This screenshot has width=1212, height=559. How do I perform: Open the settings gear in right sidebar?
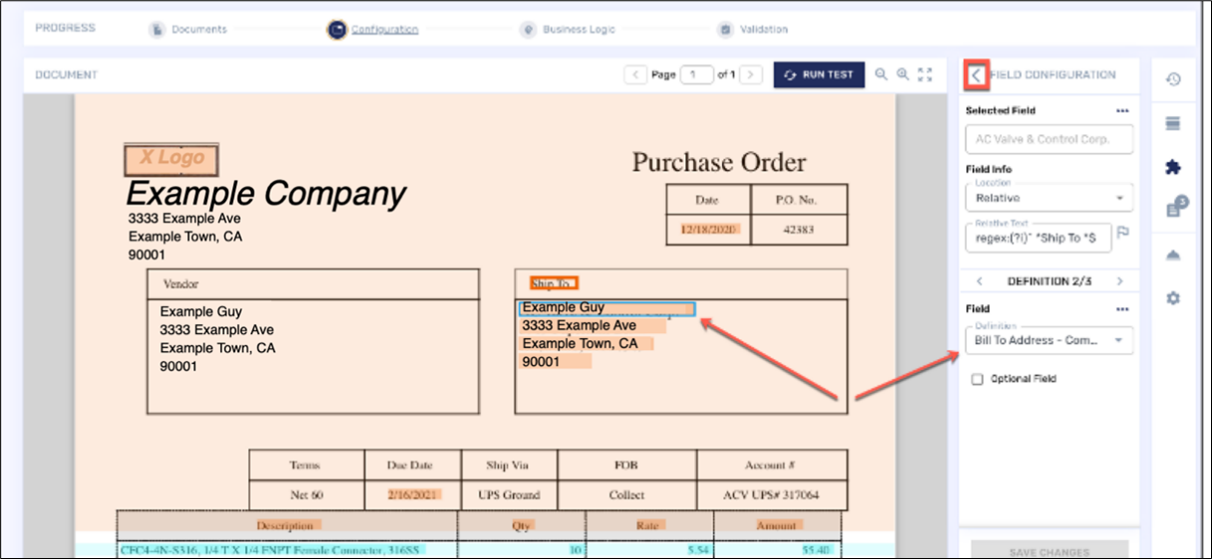click(1173, 298)
